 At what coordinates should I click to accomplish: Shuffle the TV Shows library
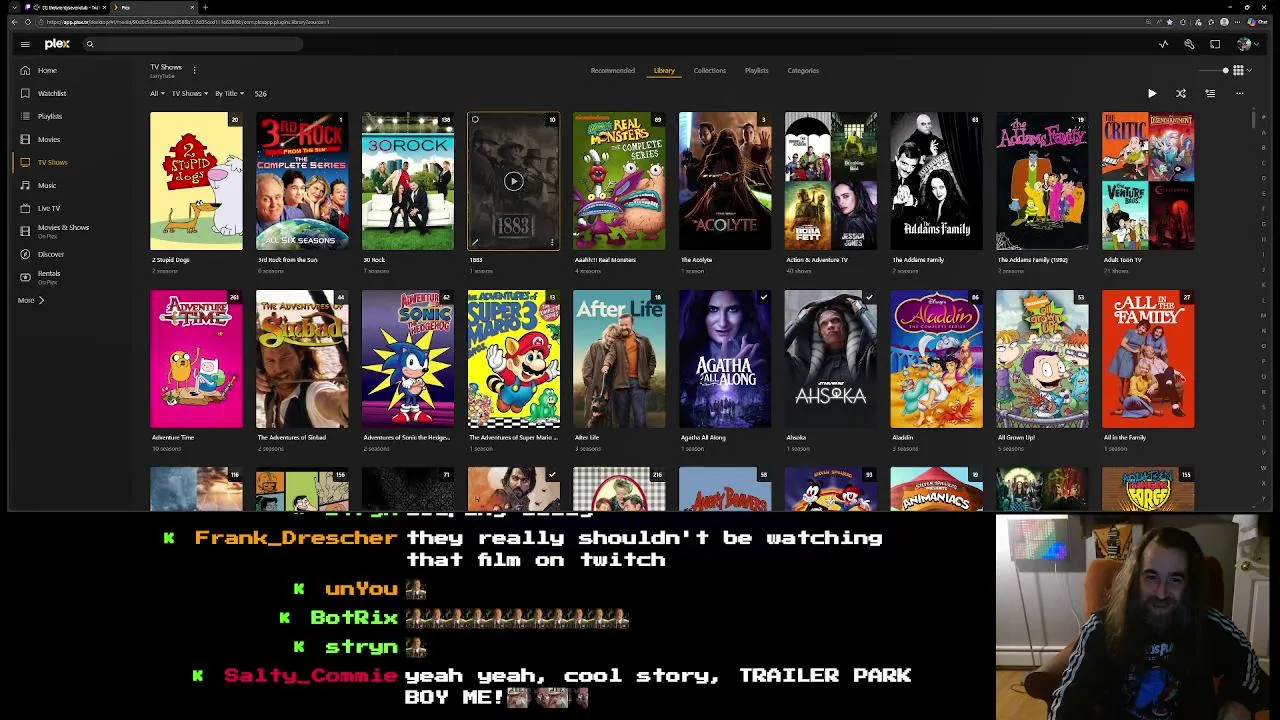click(1181, 93)
